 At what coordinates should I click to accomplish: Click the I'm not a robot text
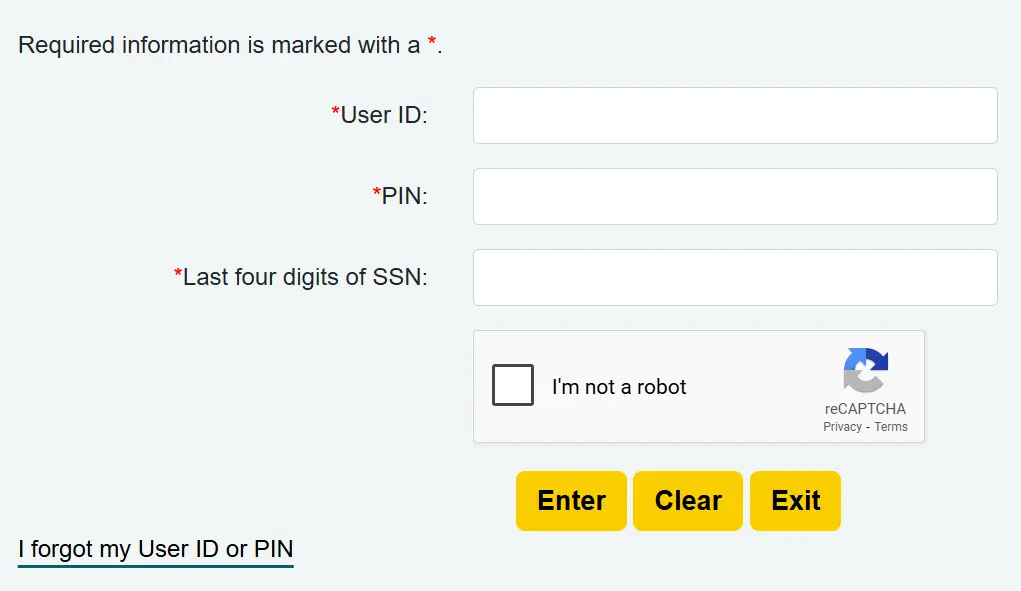coord(619,387)
